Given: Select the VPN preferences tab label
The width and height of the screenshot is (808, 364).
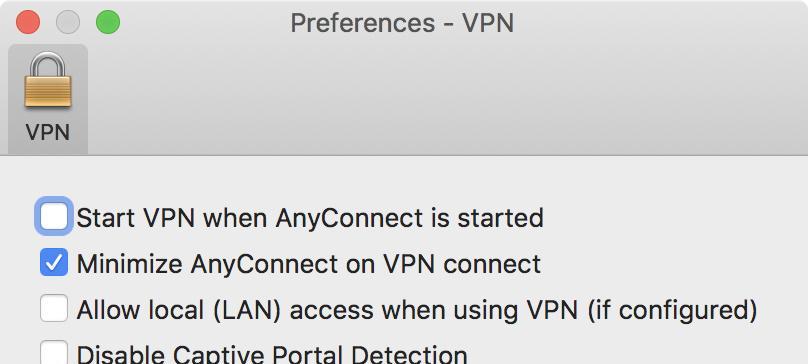Looking at the screenshot, I should tap(48, 133).
